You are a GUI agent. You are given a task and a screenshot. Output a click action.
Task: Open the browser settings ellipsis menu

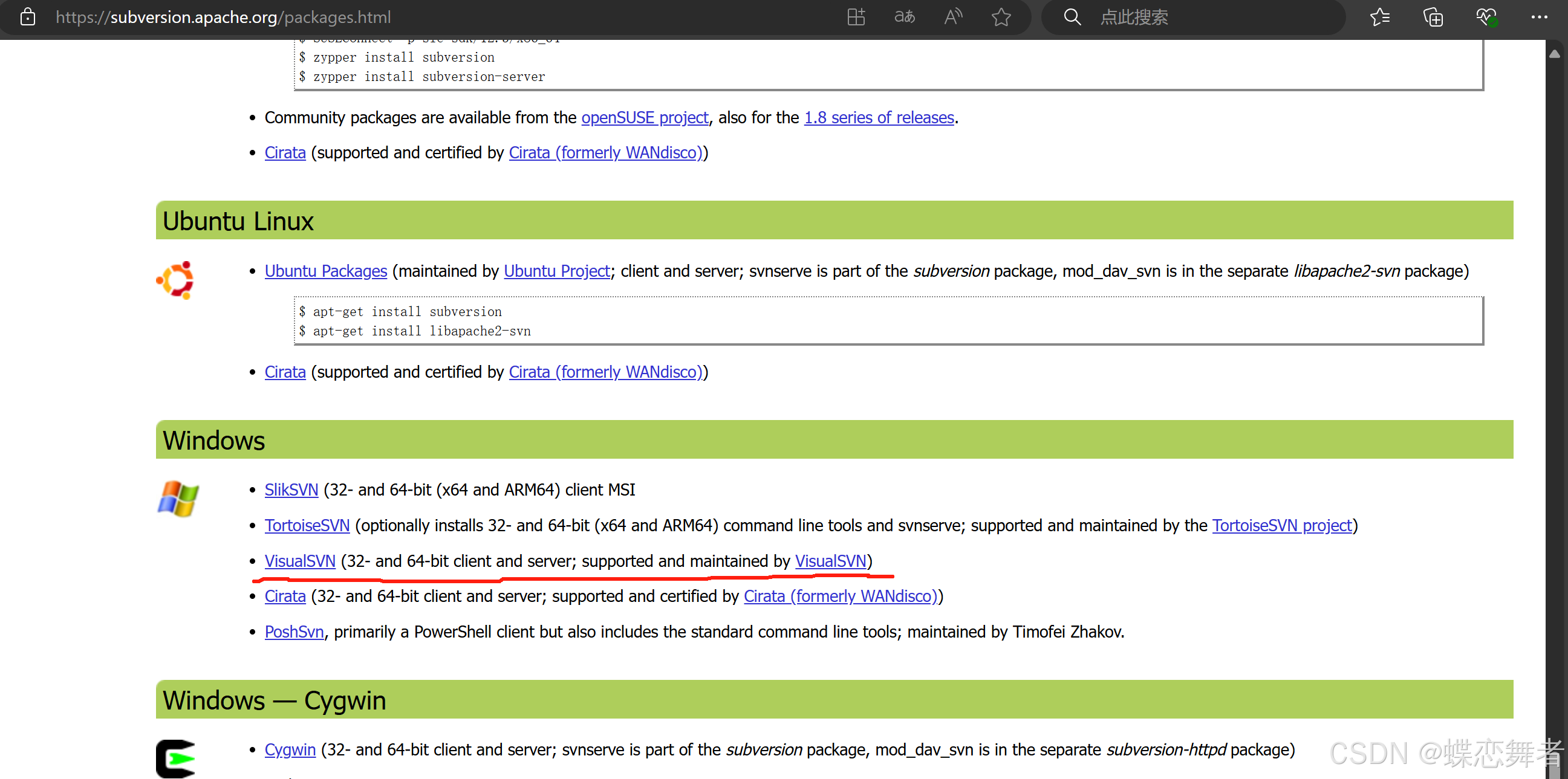click(x=1539, y=17)
